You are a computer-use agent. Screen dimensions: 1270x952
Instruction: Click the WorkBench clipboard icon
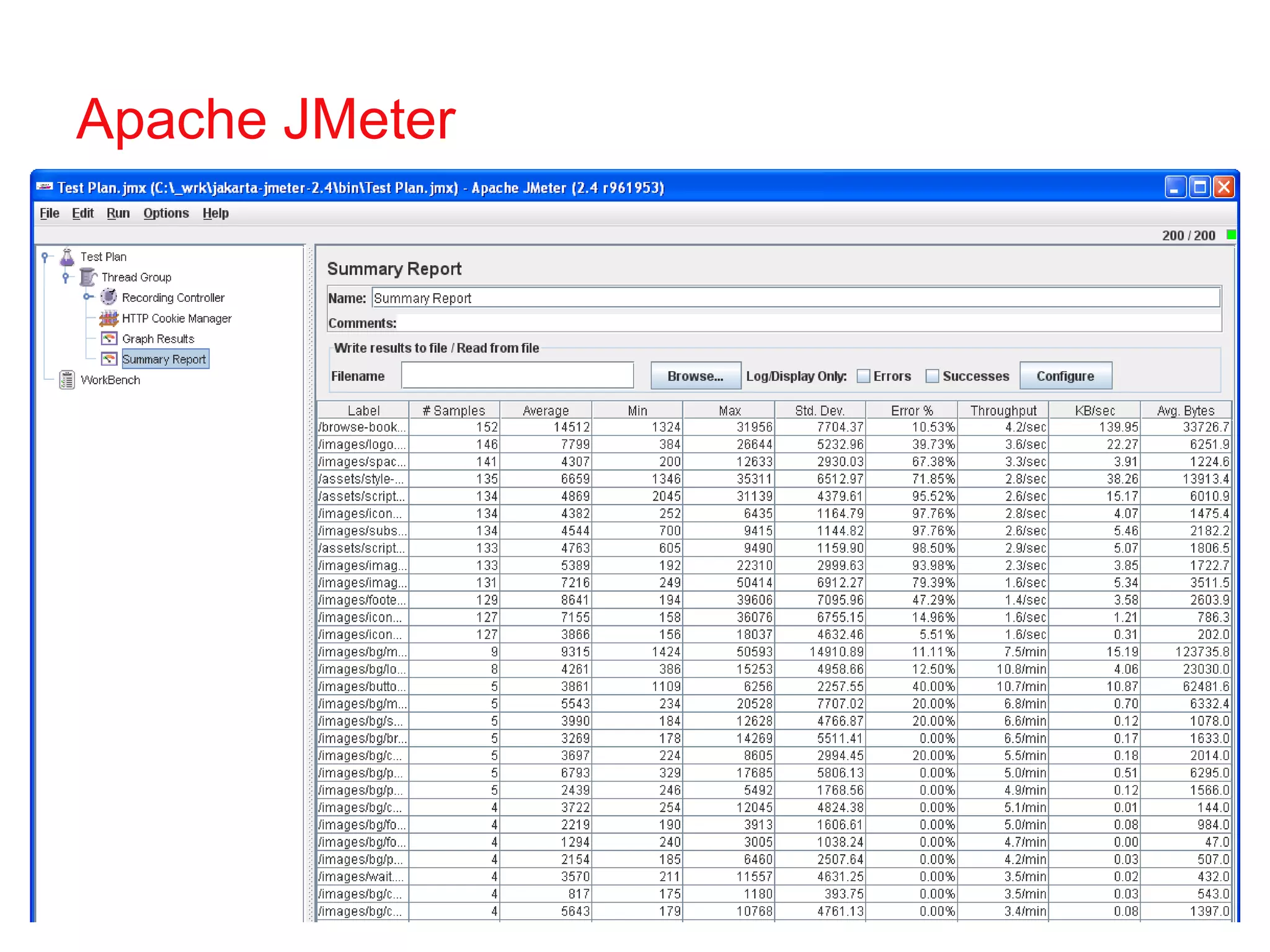coord(67,380)
